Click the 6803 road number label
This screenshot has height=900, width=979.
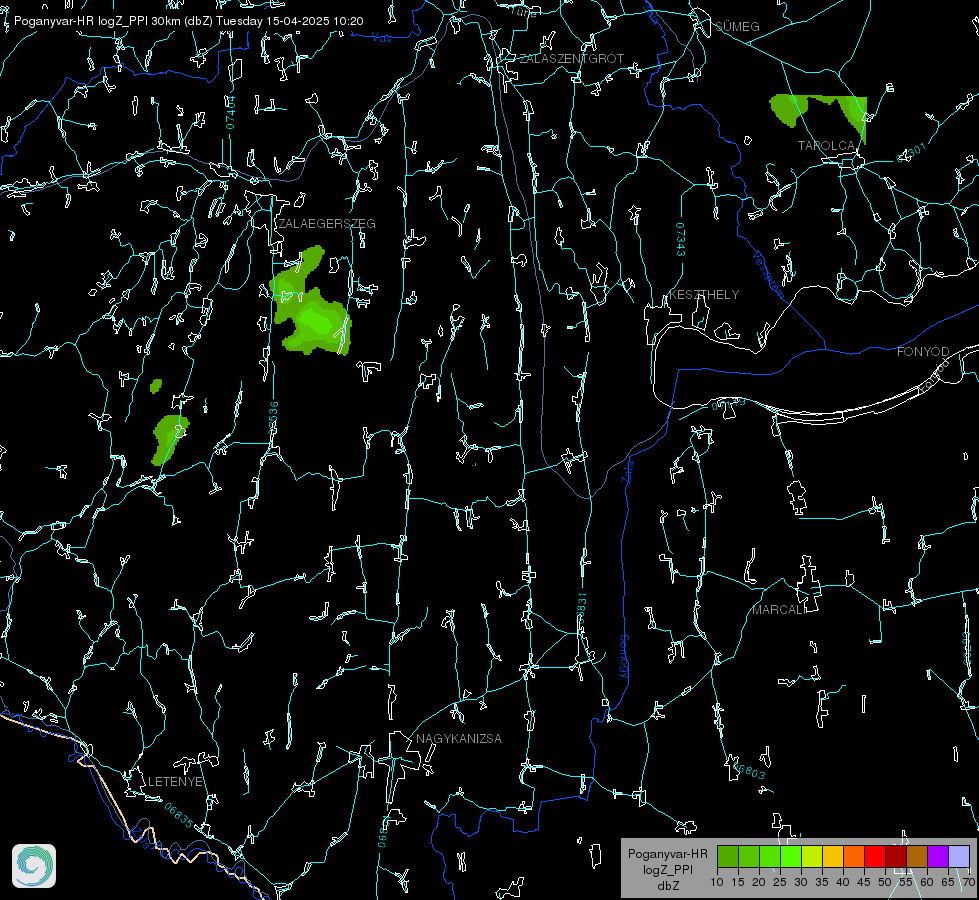(x=749, y=771)
